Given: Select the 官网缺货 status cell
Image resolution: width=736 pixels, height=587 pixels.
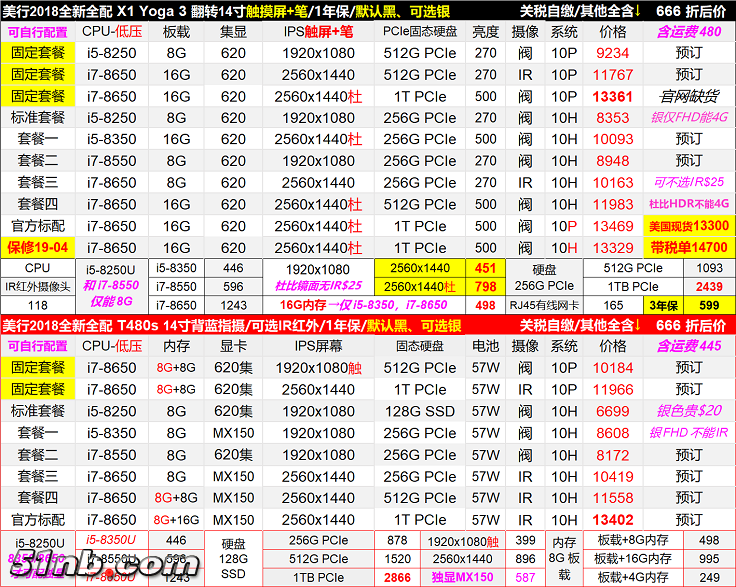Looking at the screenshot, I should pos(688,97).
